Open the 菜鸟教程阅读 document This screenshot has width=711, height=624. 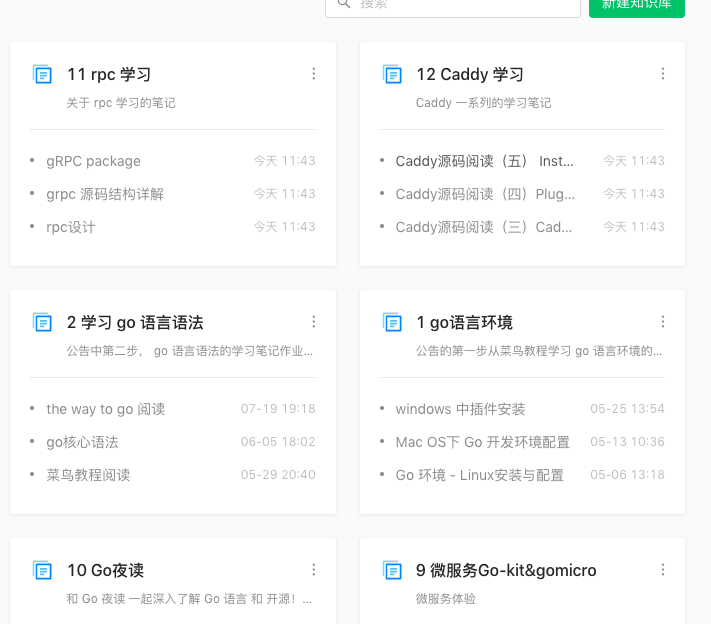pyautogui.click(x=88, y=475)
